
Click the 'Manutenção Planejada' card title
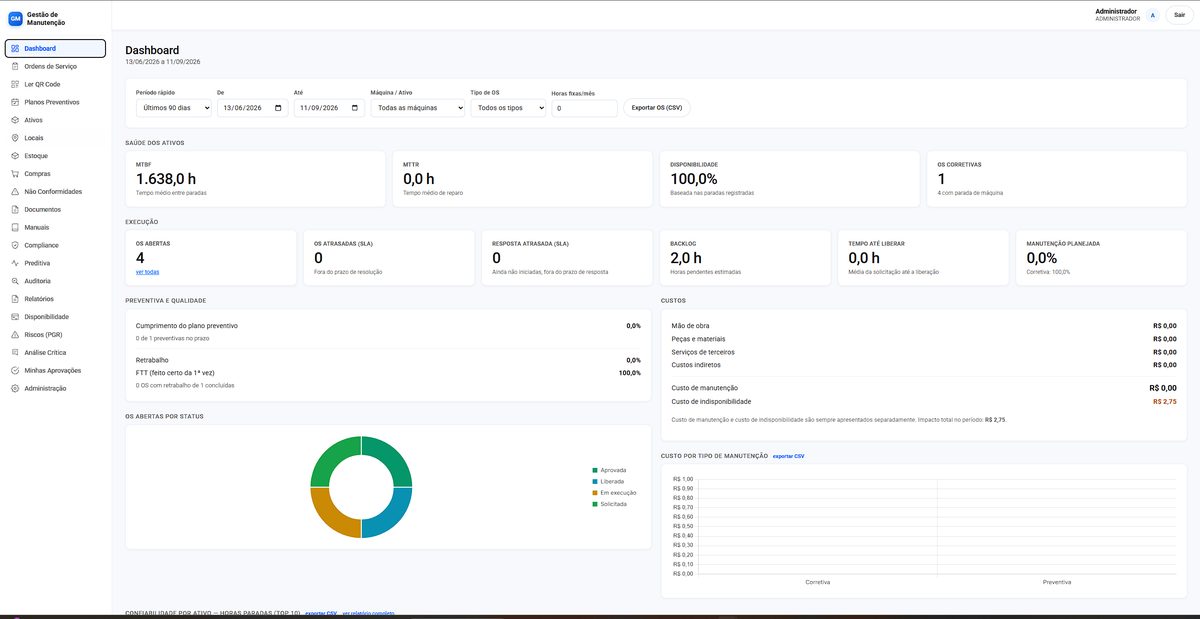1064,243
